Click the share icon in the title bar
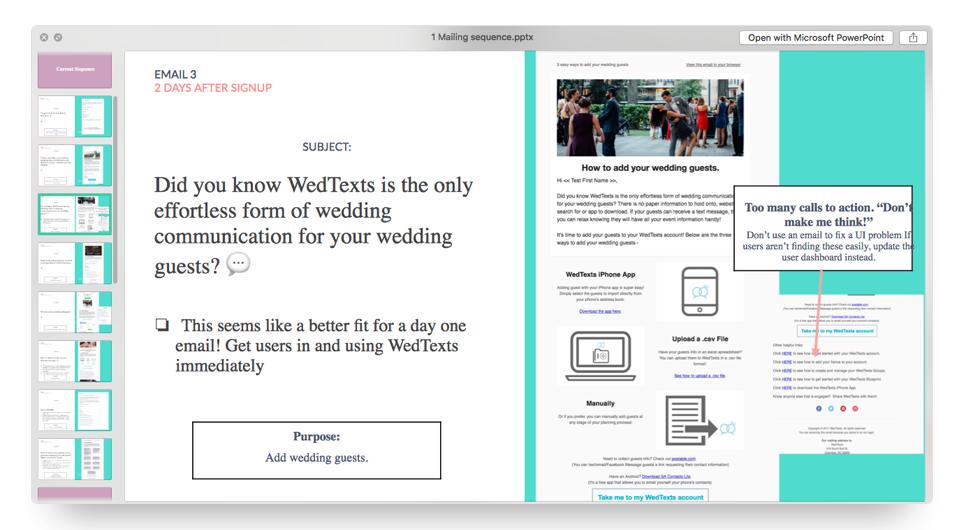 pyautogui.click(x=913, y=38)
